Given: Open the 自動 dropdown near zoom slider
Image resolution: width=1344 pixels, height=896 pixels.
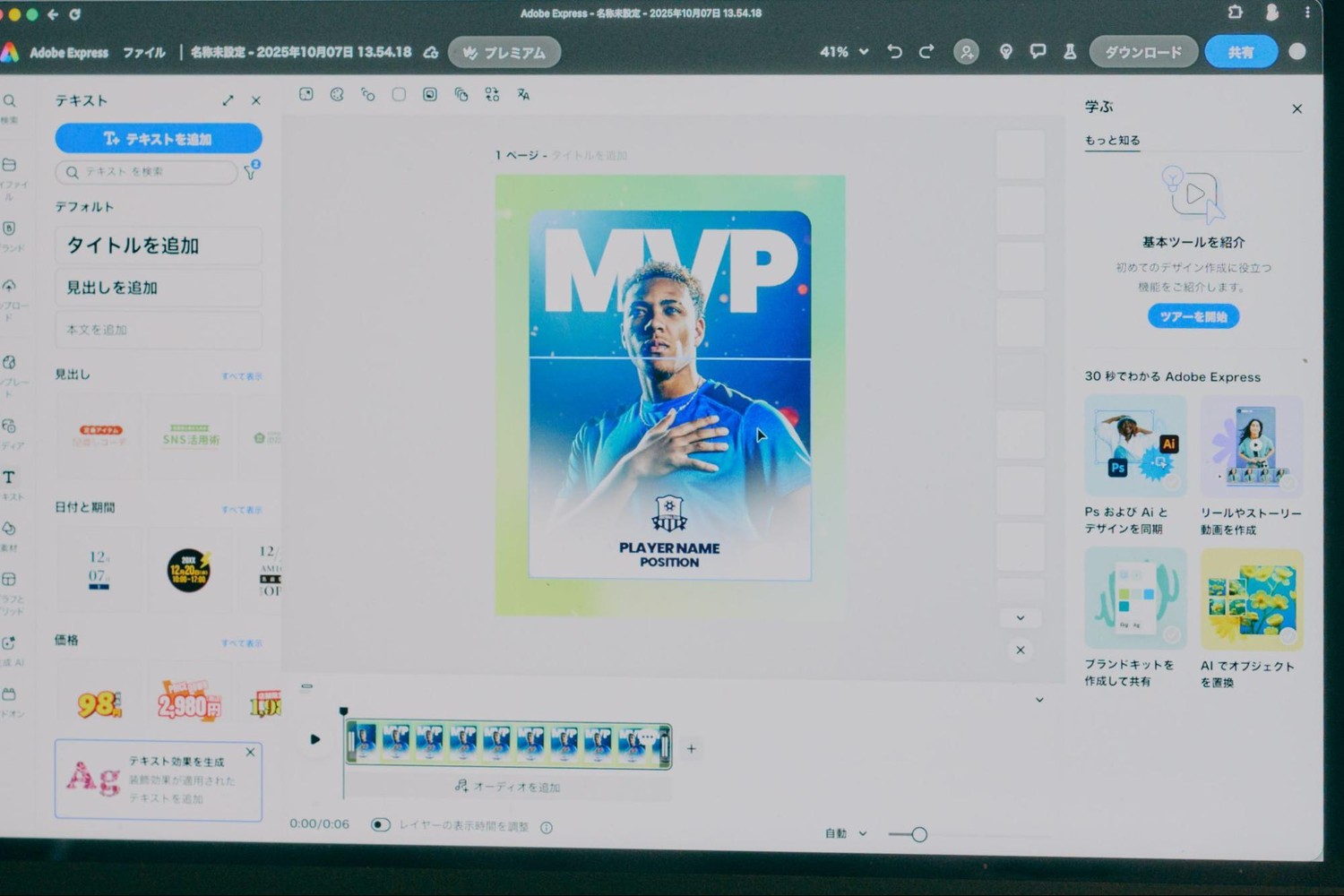Looking at the screenshot, I should pos(845,833).
